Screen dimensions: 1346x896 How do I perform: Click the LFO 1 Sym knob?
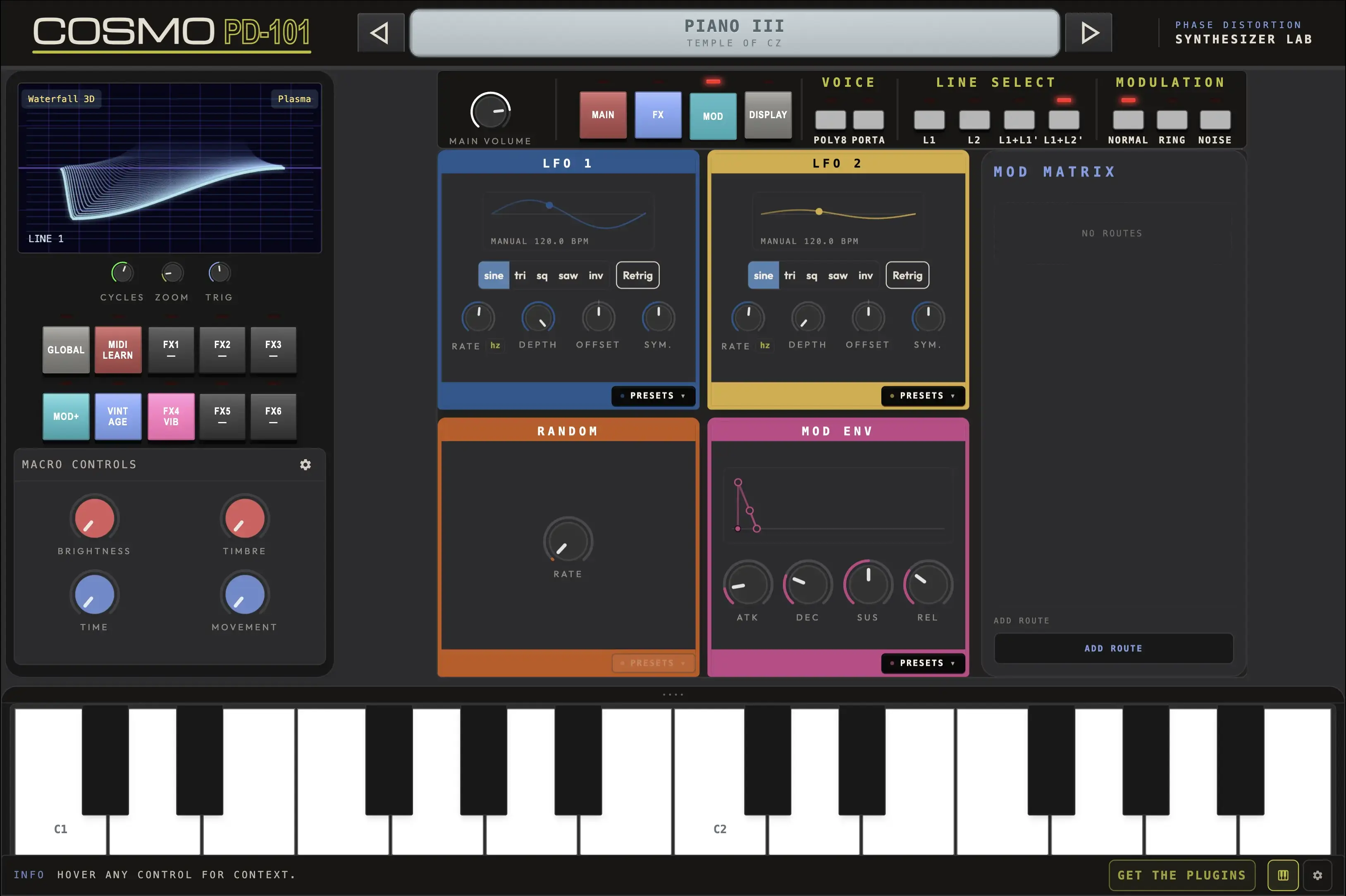(659, 317)
